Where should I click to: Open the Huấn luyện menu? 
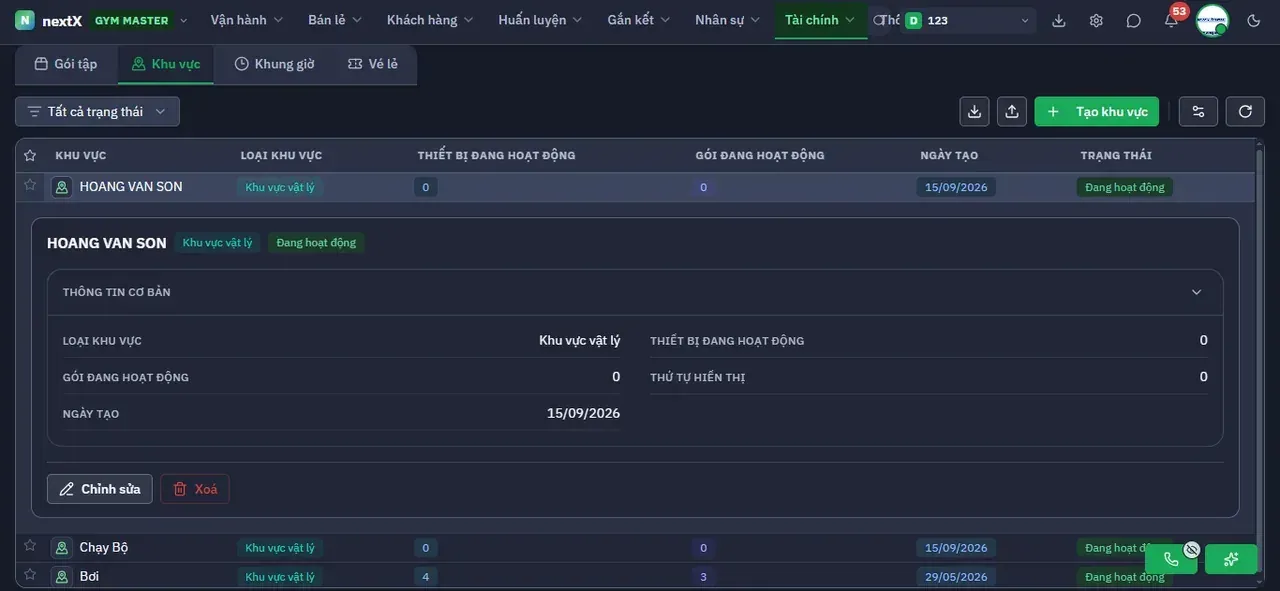[x=540, y=20]
